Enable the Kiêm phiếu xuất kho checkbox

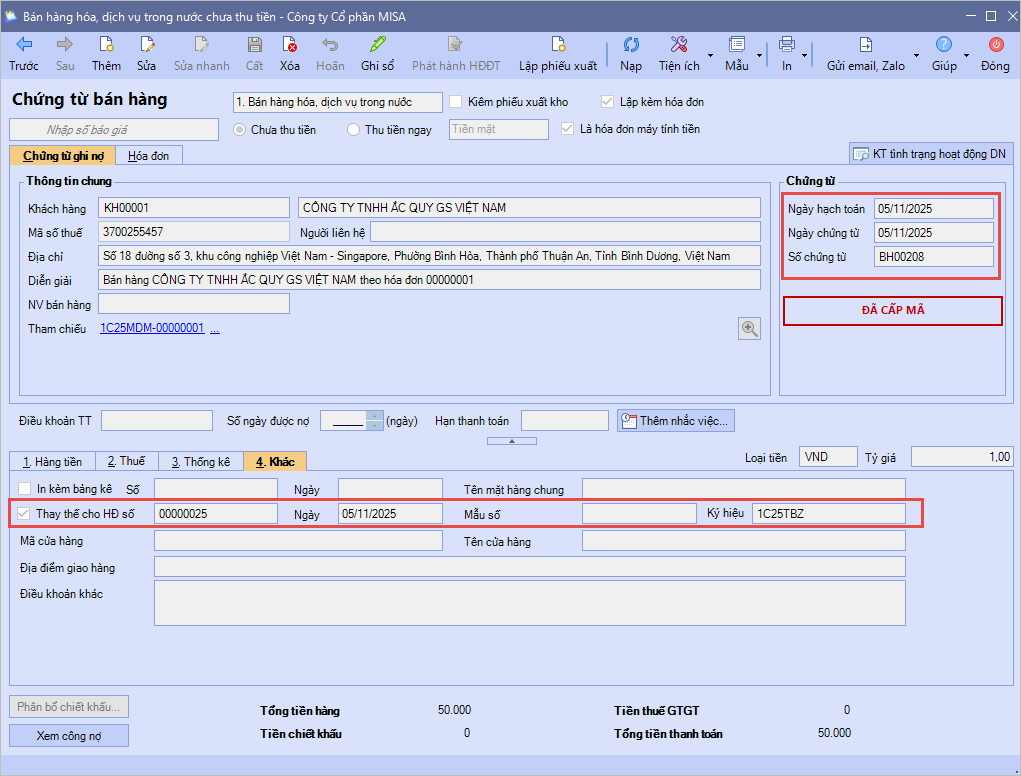pos(456,102)
